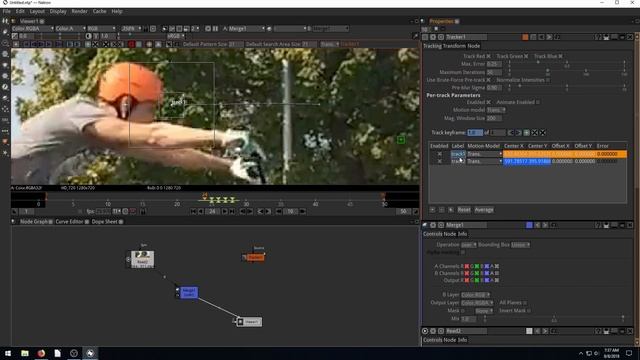Switch to the Curve Editor tab

pos(69,222)
